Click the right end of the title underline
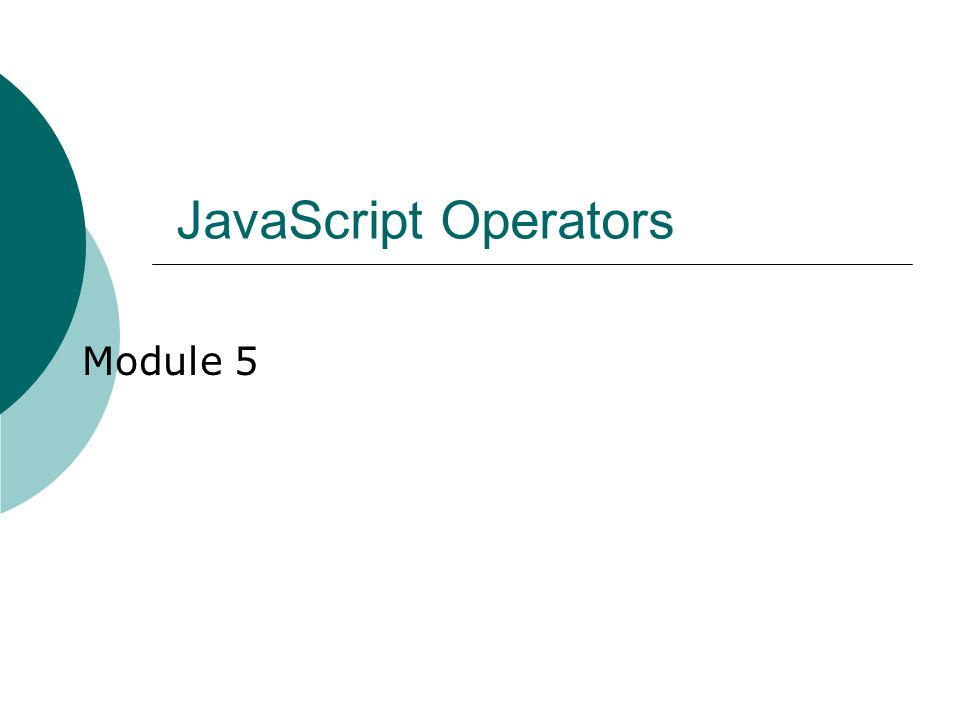The height and width of the screenshot is (720, 960). 911,264
